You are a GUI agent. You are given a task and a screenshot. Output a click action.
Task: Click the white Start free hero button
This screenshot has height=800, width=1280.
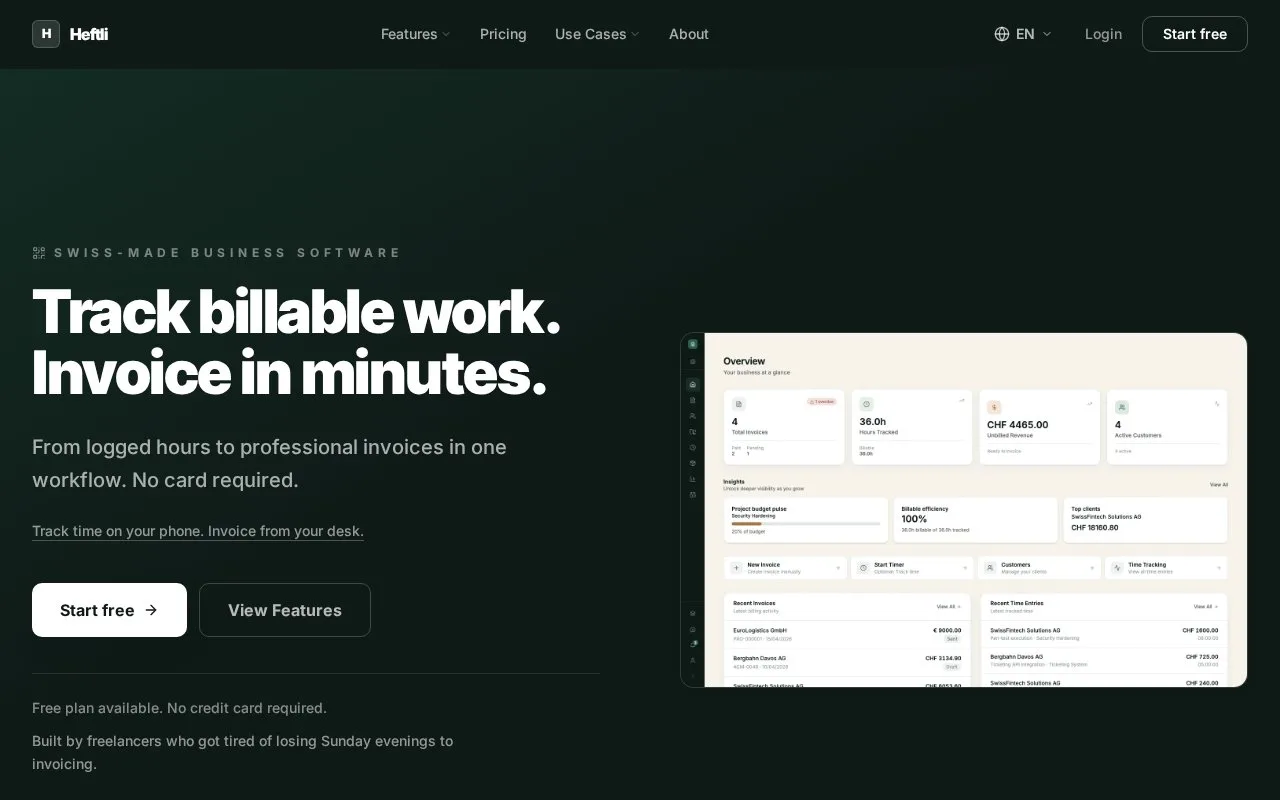click(109, 610)
